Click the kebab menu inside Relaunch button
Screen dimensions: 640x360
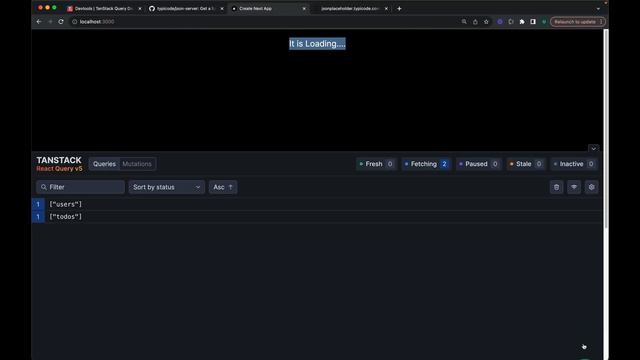point(601,22)
